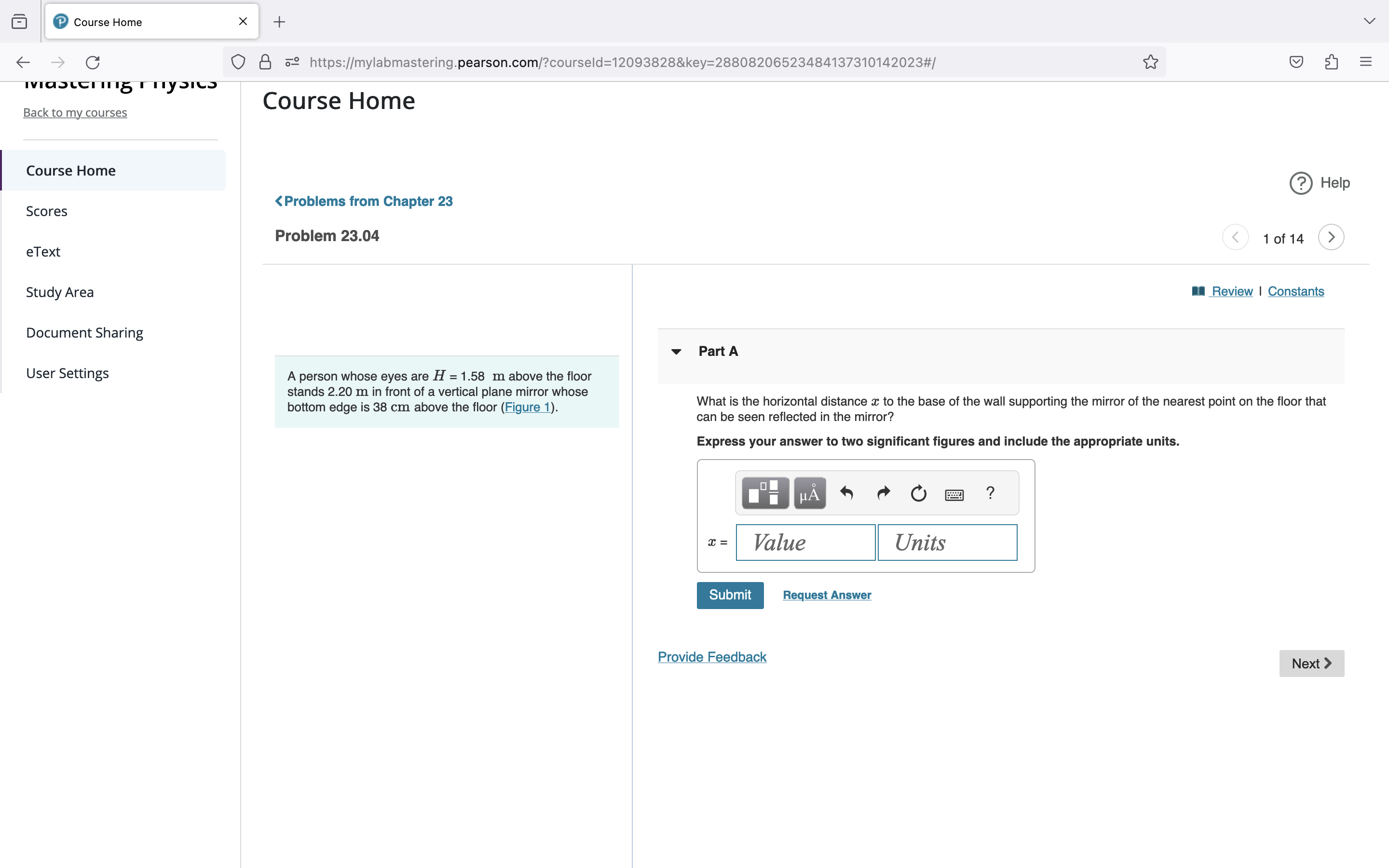Viewport: 1389px width, 868px height.
Task: Open the eText section
Action: click(x=42, y=251)
